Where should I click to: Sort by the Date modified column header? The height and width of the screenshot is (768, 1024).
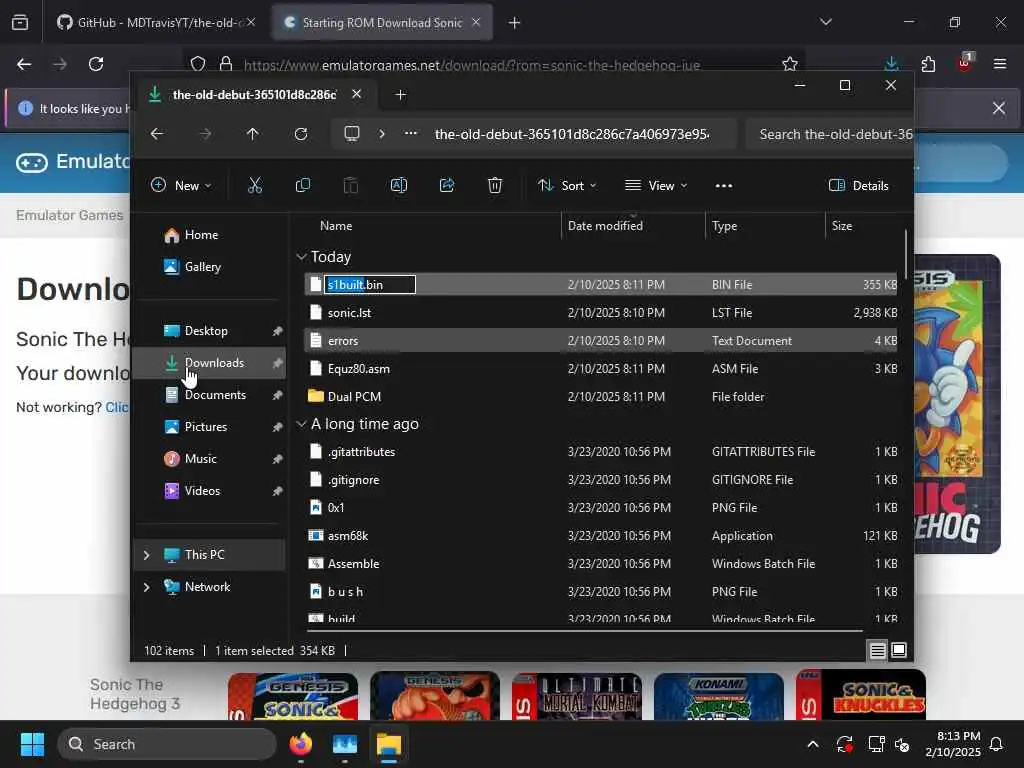coord(605,226)
